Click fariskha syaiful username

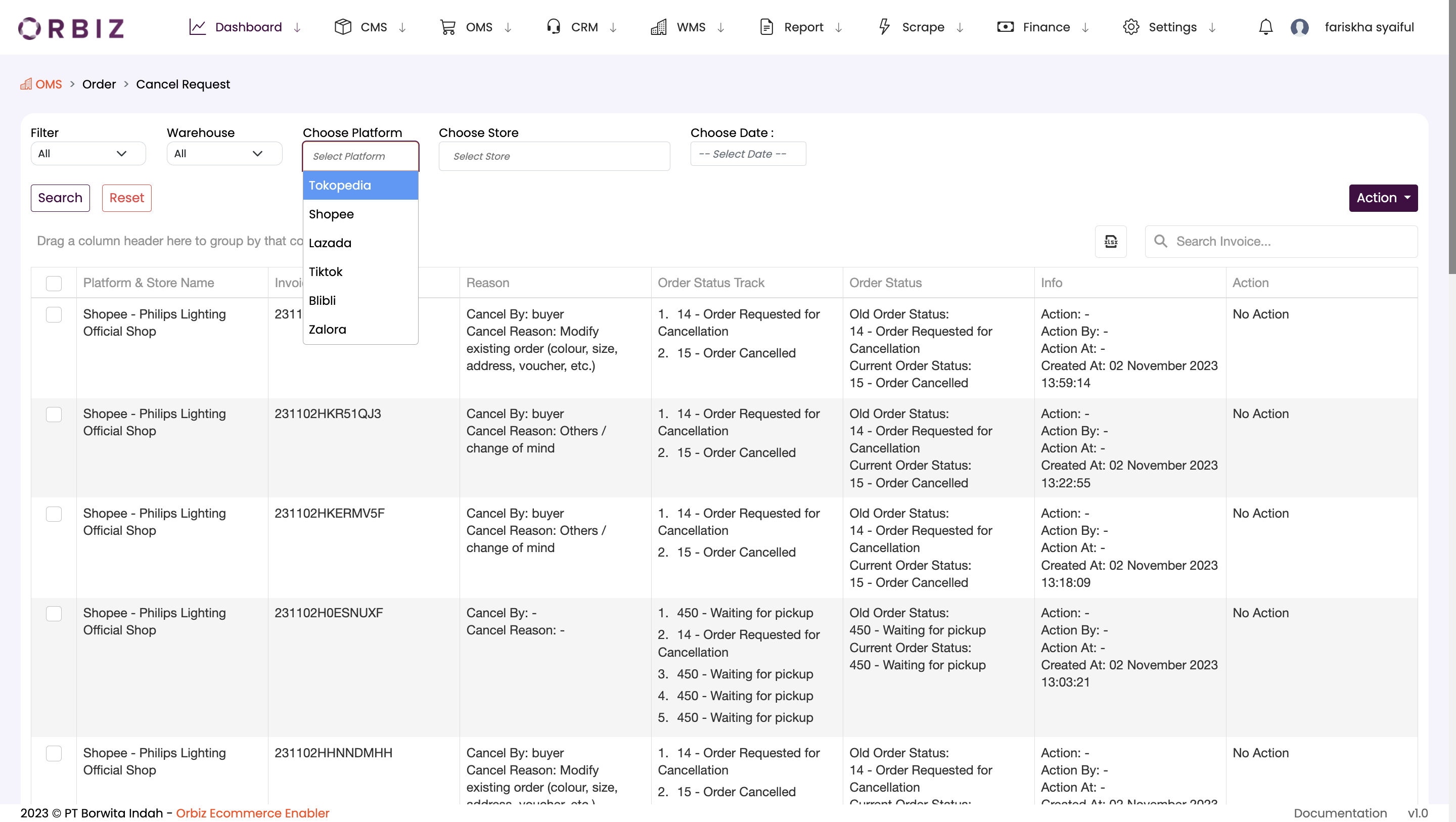tap(1369, 27)
